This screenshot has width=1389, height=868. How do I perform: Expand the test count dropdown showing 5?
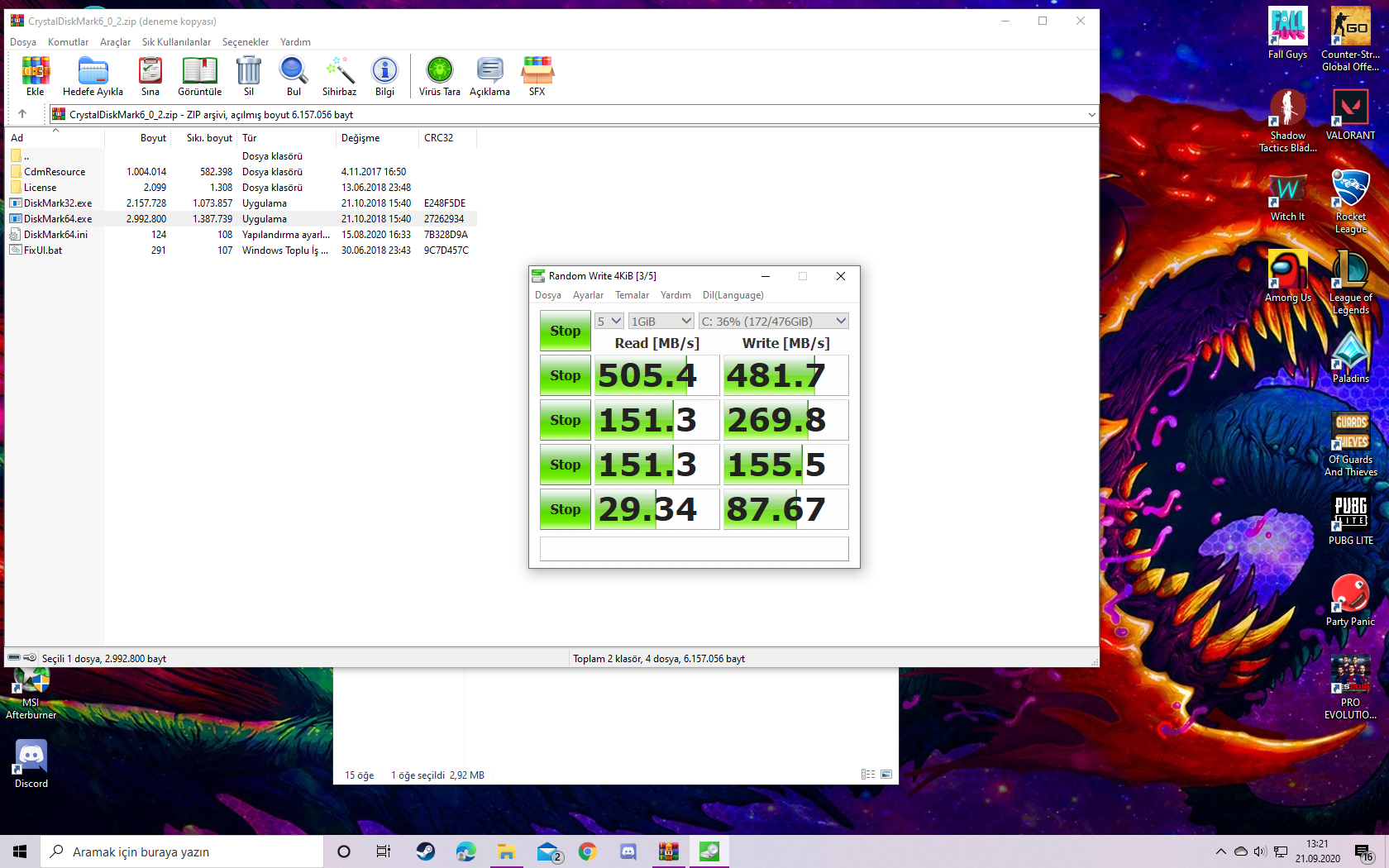(609, 322)
